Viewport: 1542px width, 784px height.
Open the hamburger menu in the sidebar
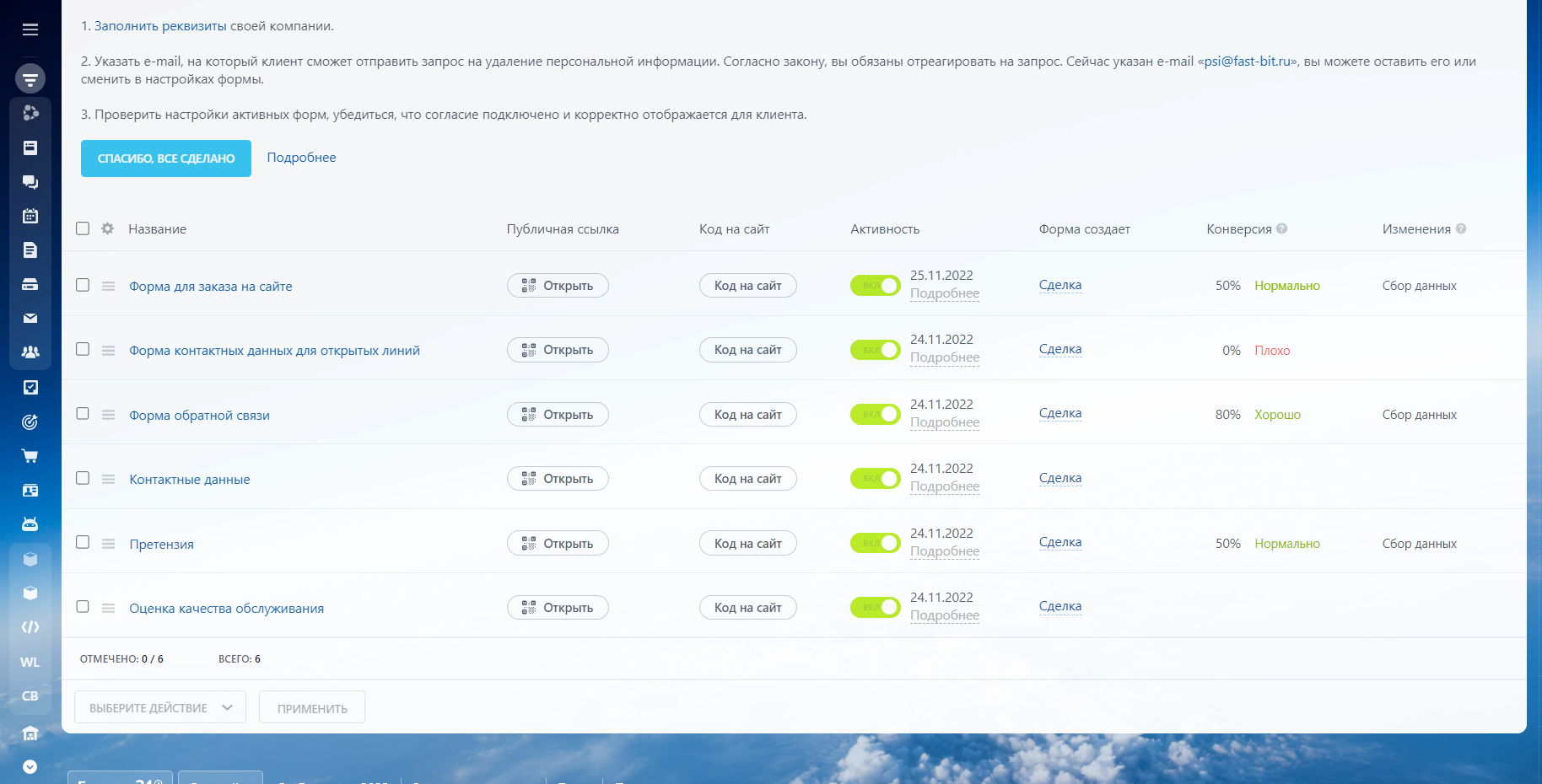30,30
